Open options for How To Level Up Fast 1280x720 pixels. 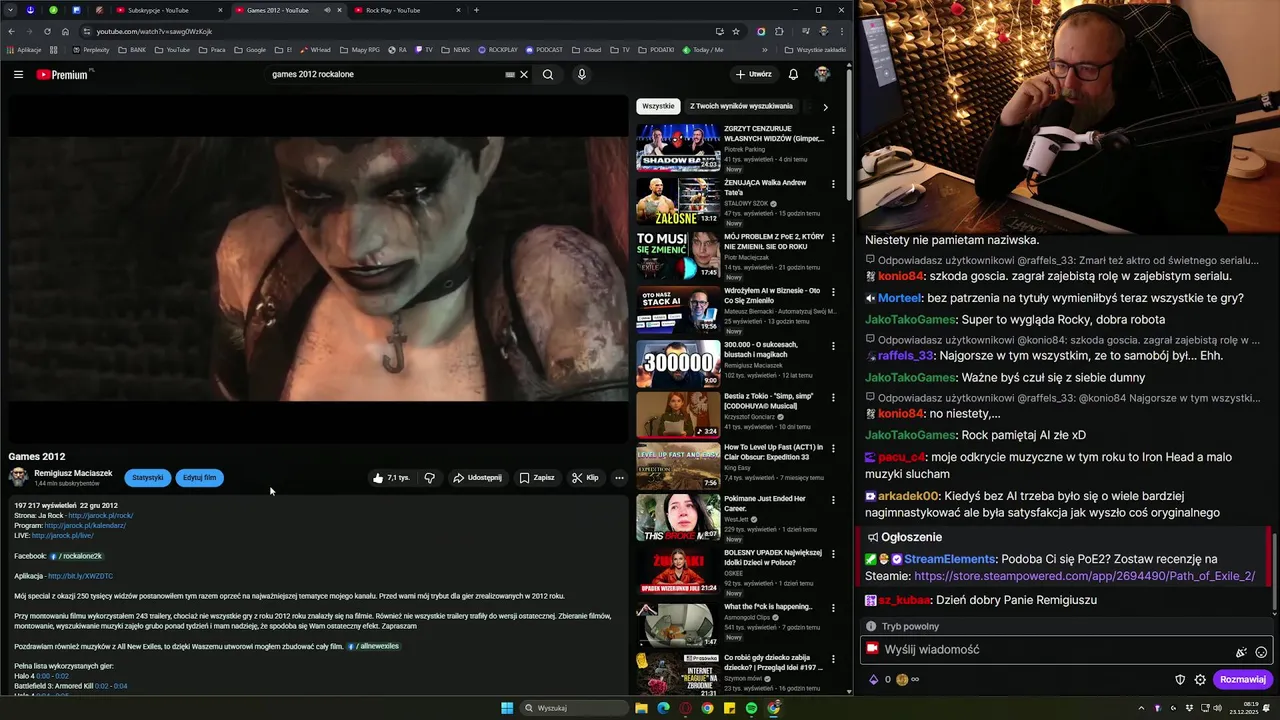coord(833,449)
